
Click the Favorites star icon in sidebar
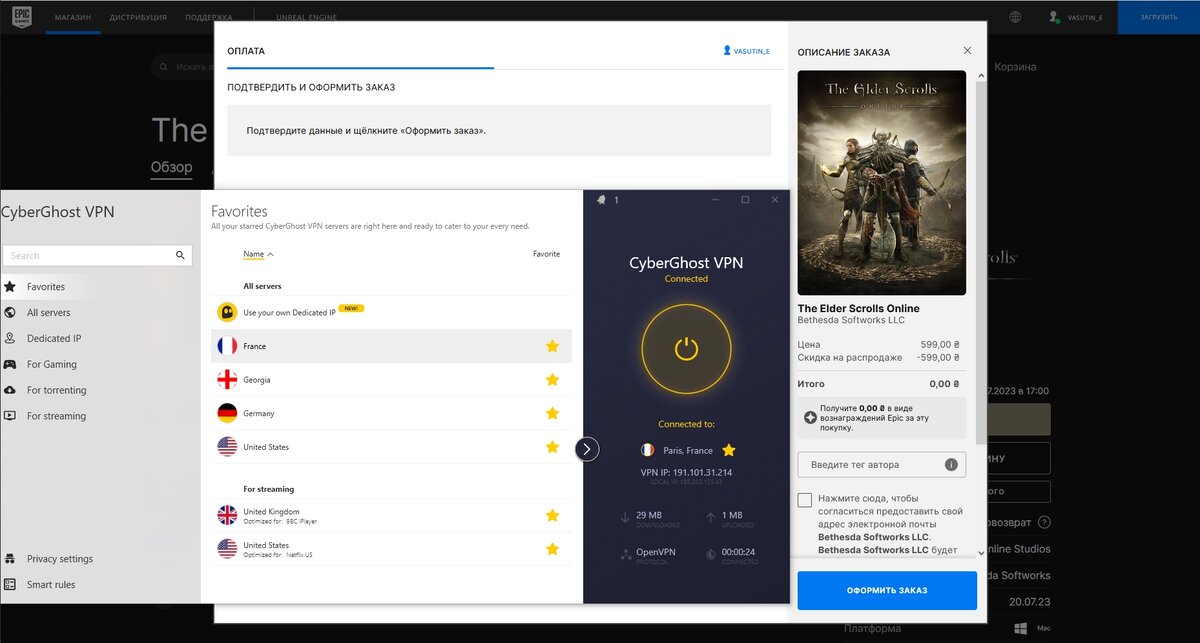click(x=10, y=286)
